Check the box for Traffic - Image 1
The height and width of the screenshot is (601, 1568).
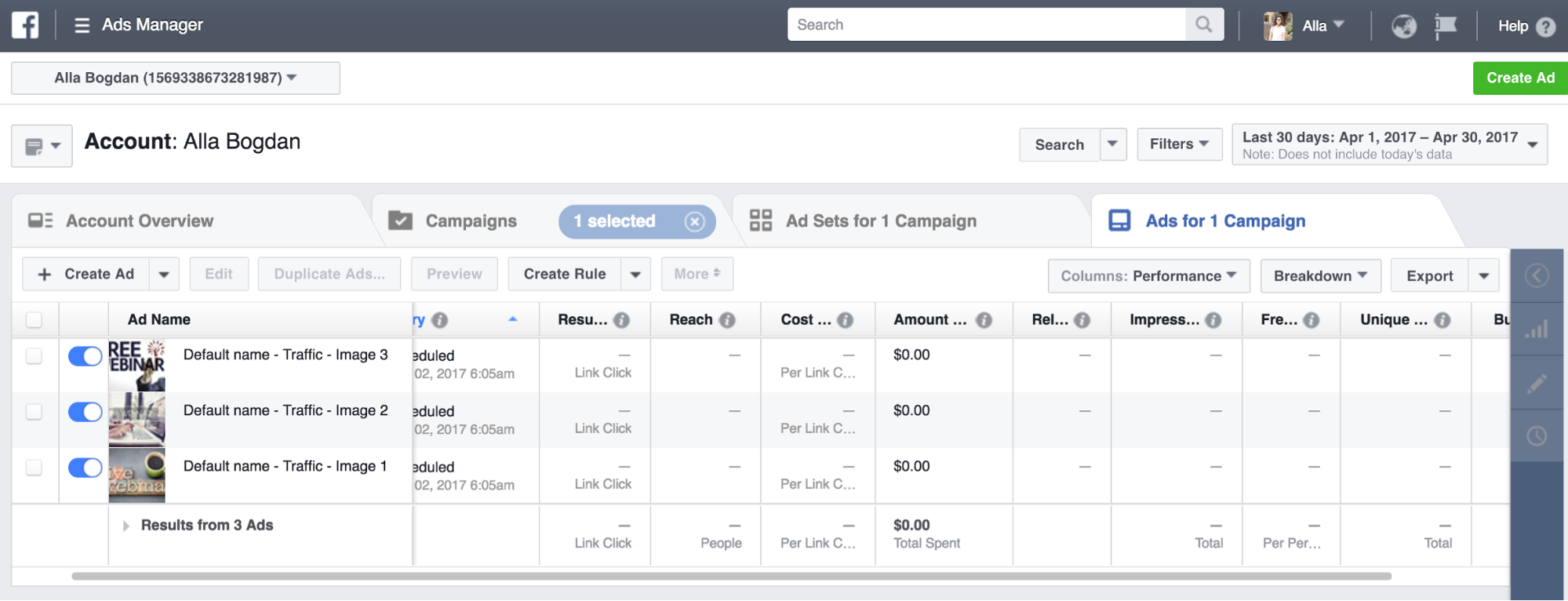point(34,467)
